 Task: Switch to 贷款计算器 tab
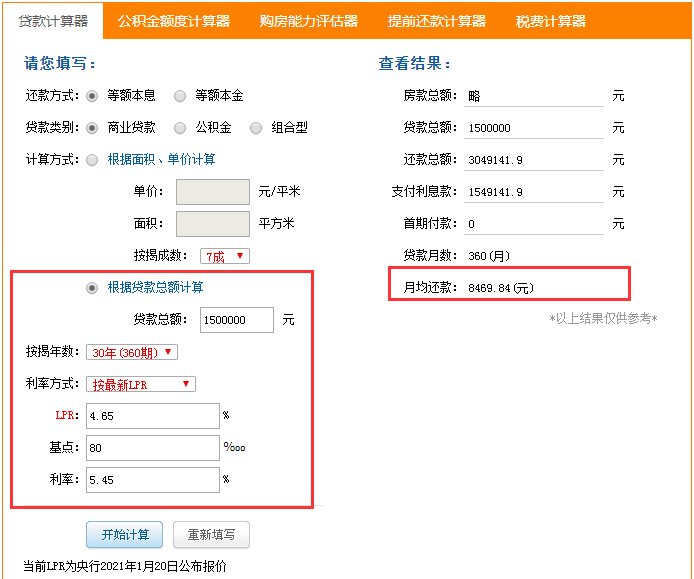53,21
